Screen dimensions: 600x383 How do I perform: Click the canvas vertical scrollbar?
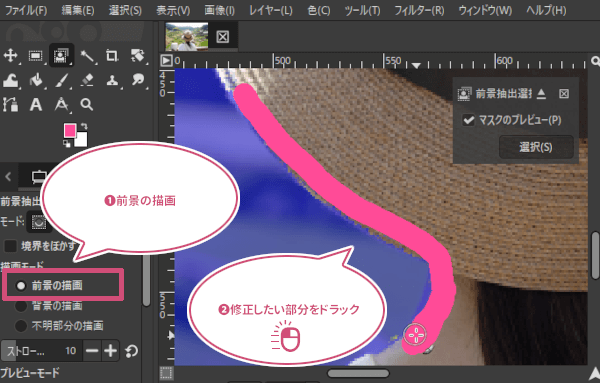pyautogui.click(x=595, y=255)
